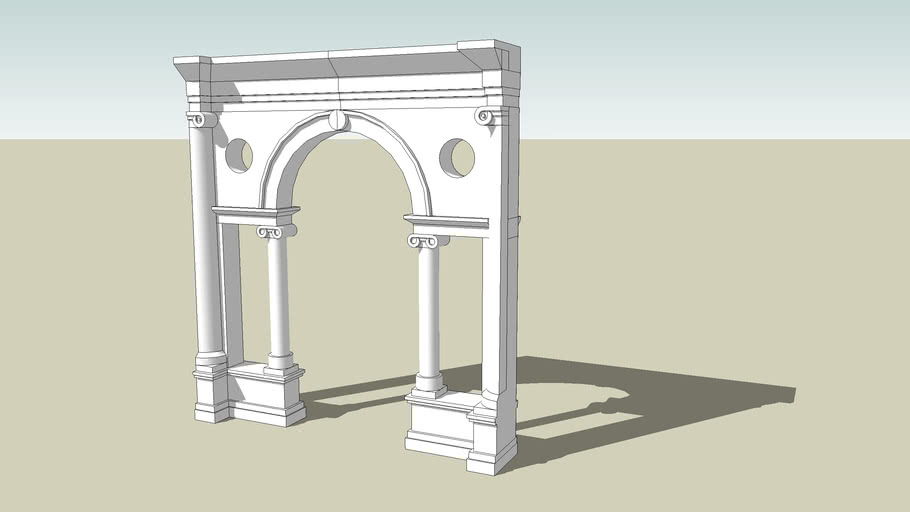Screen dimensions: 910x512
Task: Click the keystone at the arch's top
Action: coord(338,121)
